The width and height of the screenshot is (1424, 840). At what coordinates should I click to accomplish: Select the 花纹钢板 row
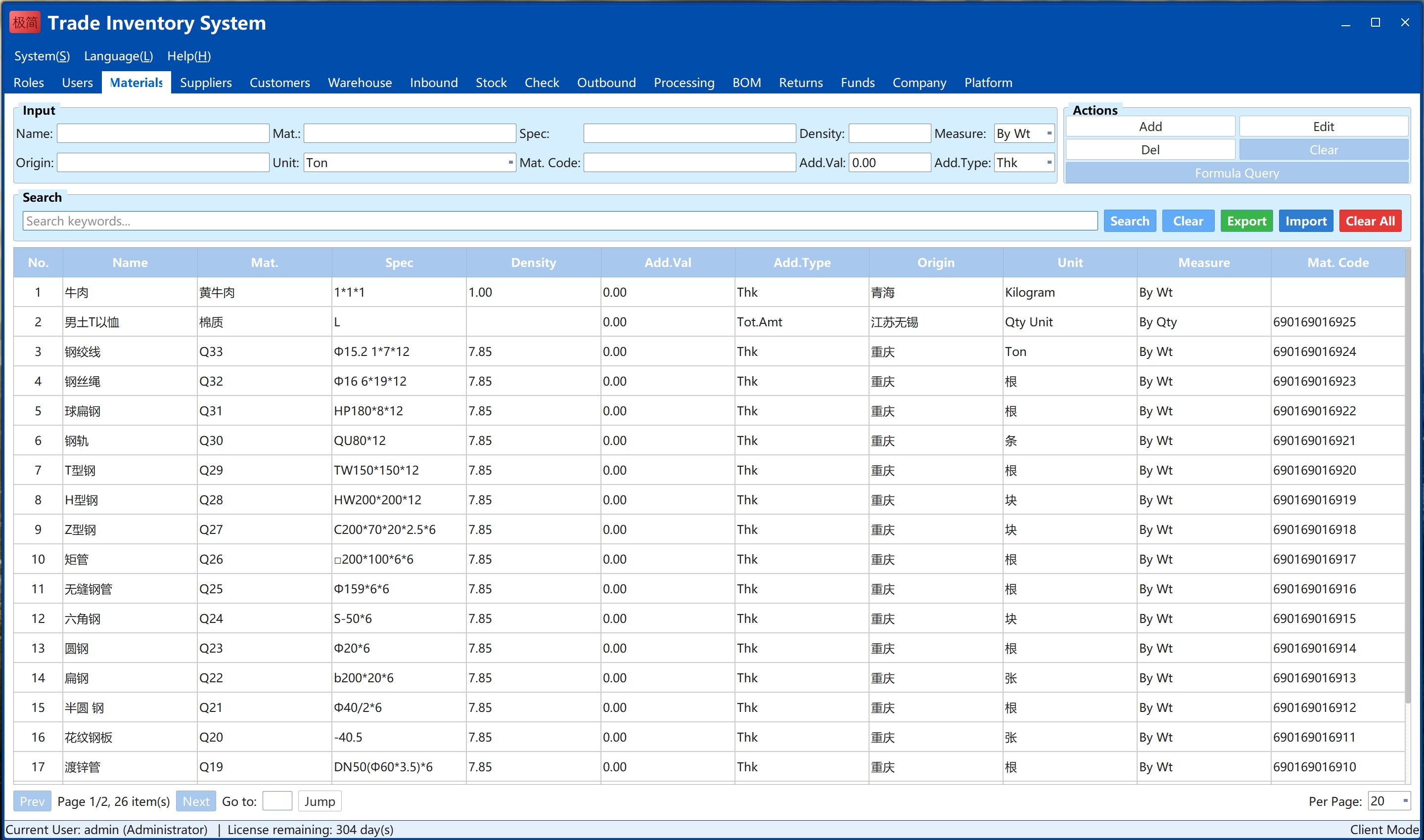click(x=709, y=737)
